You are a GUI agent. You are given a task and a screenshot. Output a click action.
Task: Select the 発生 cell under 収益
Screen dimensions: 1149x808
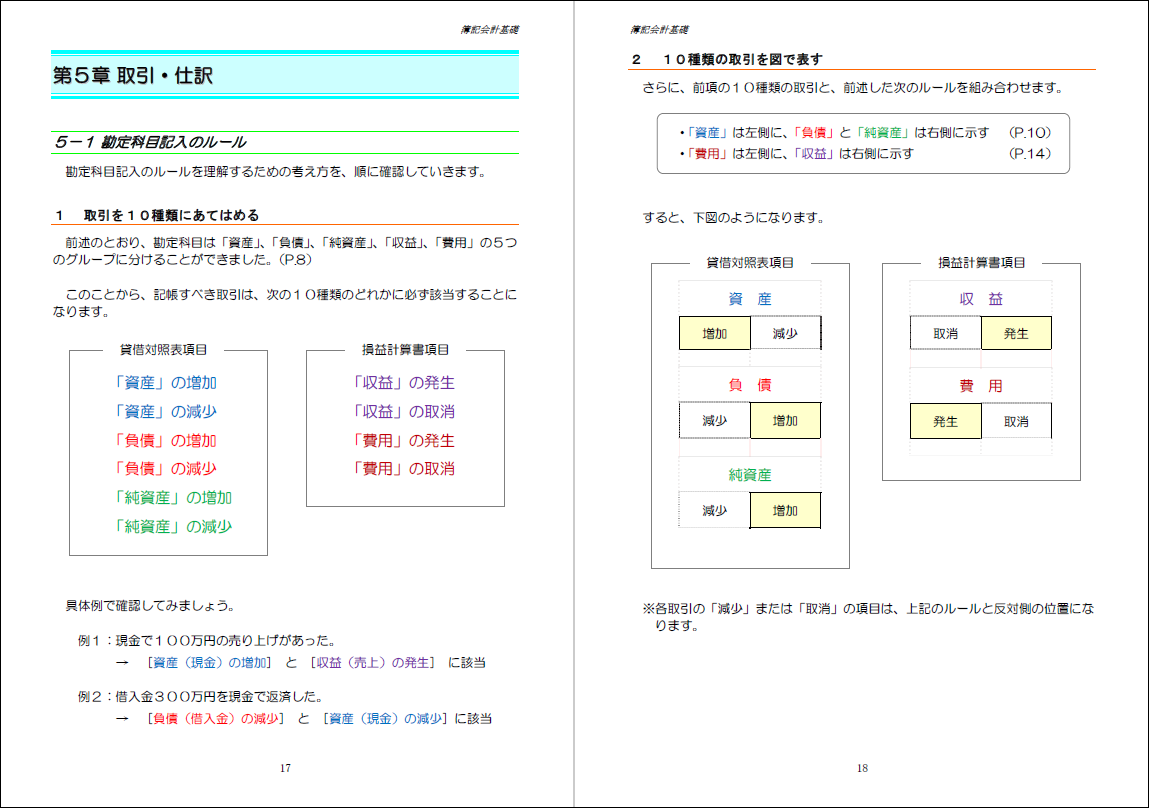1016,332
